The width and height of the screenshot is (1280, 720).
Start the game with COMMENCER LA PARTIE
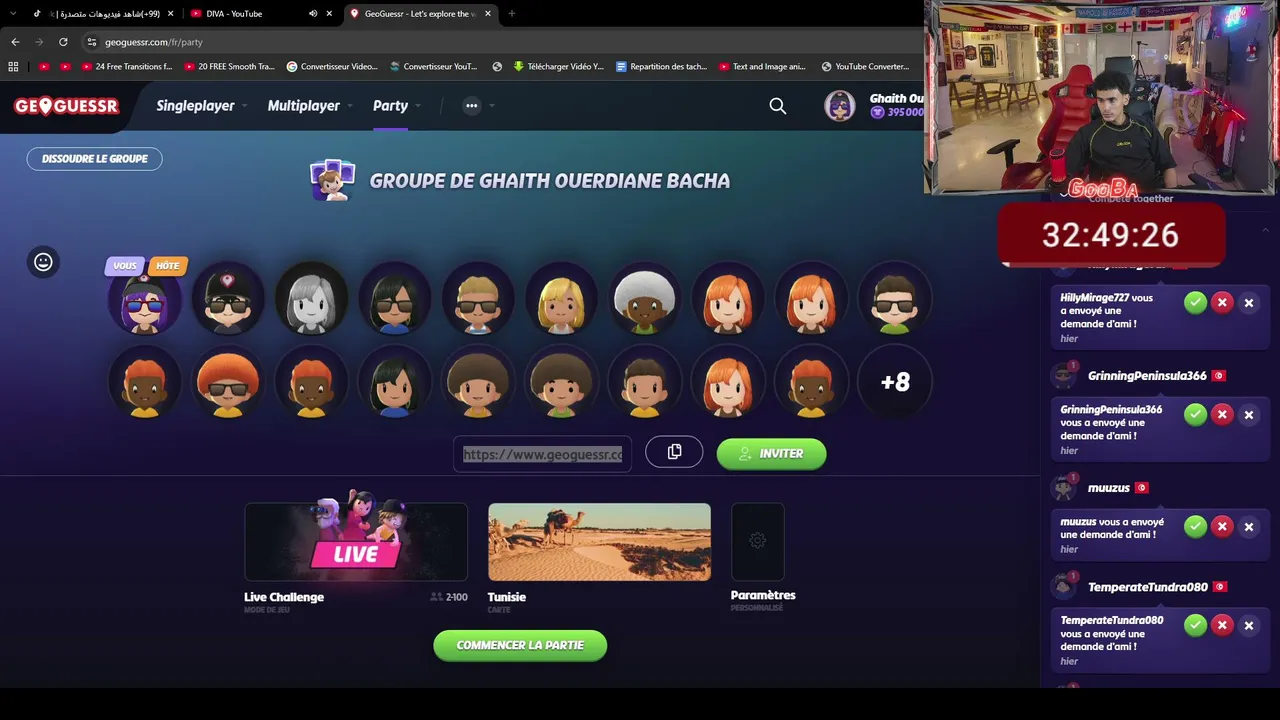tap(520, 646)
